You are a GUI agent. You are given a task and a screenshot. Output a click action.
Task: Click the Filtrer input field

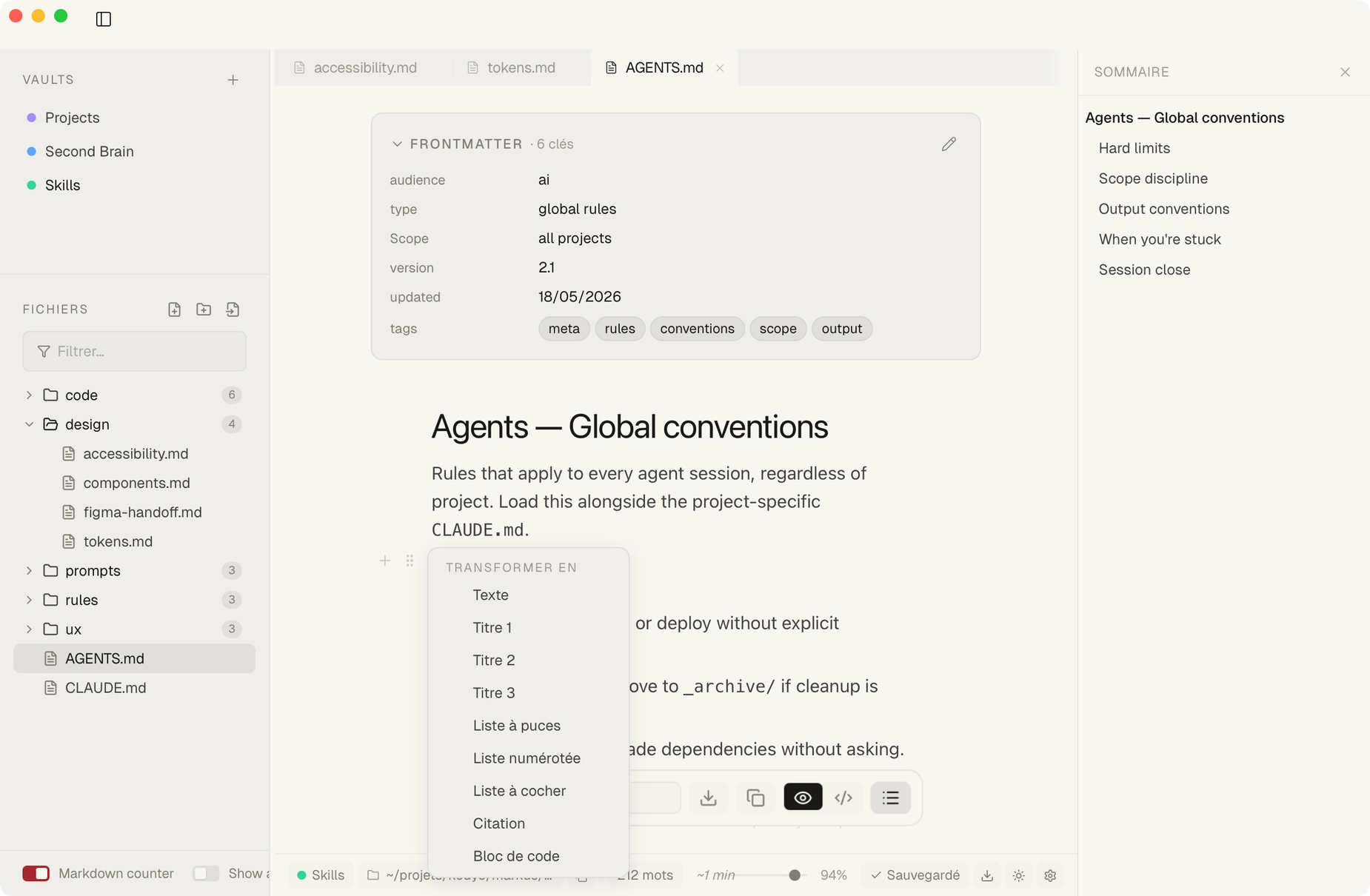134,351
